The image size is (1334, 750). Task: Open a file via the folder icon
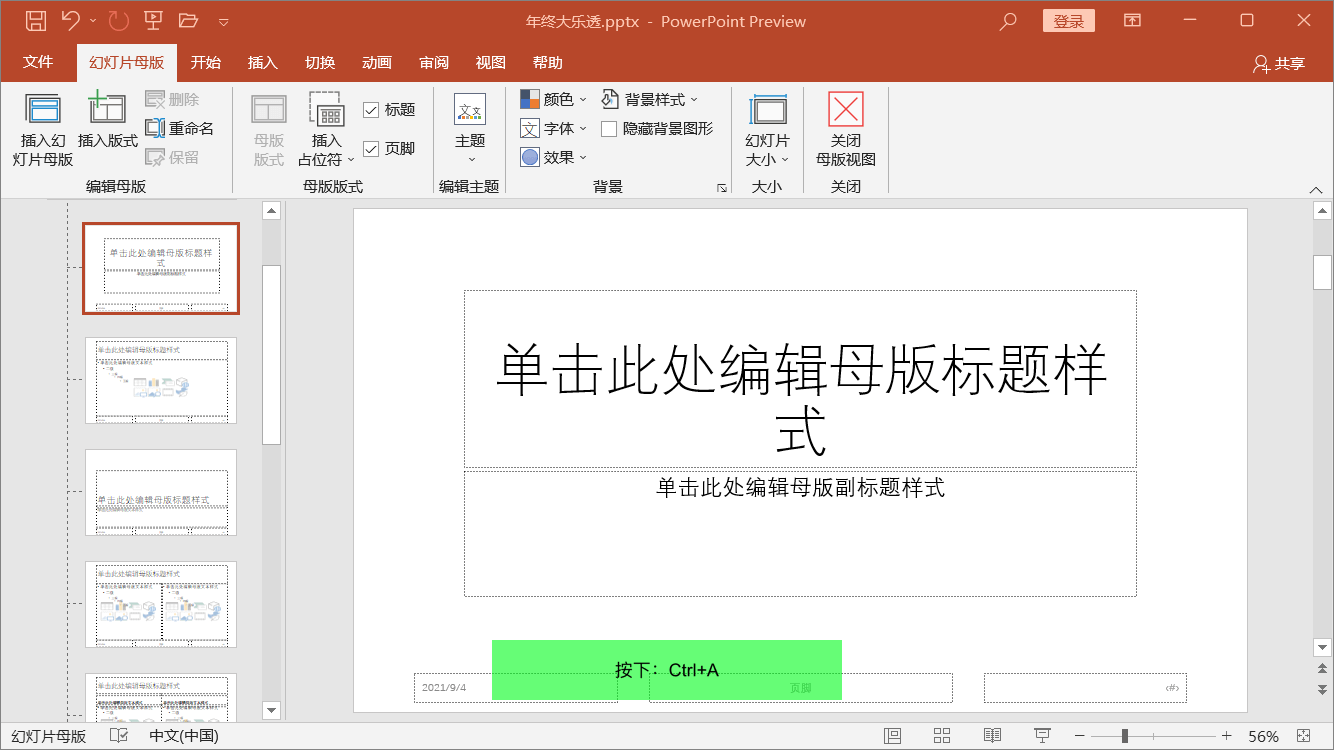pos(188,20)
